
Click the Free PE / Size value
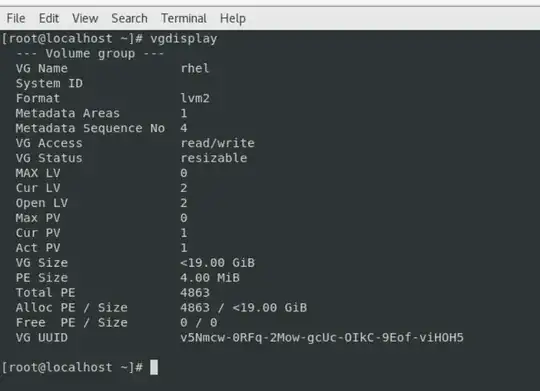coord(199,323)
